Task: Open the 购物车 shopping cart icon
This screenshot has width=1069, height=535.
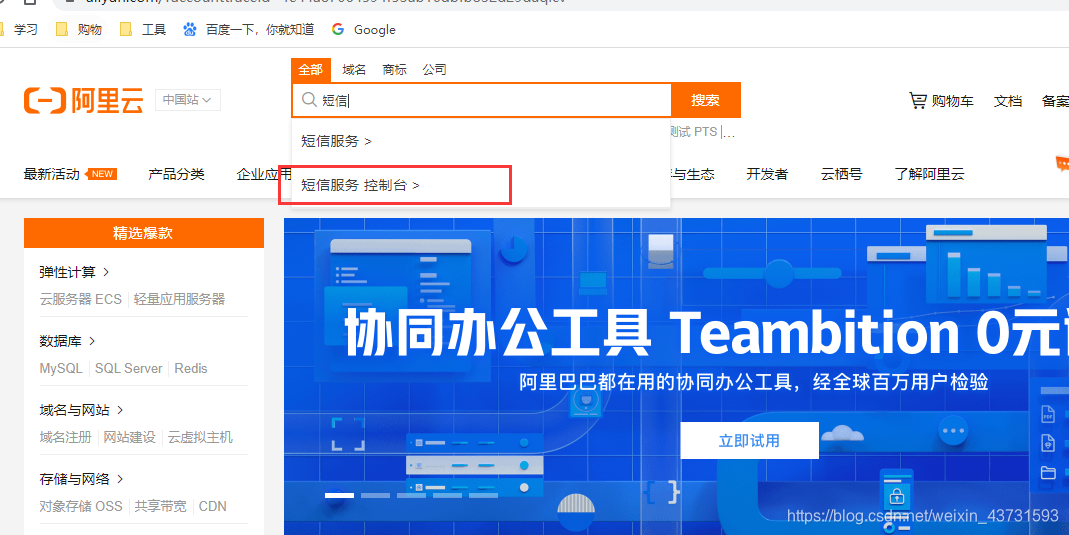Action: (x=918, y=101)
